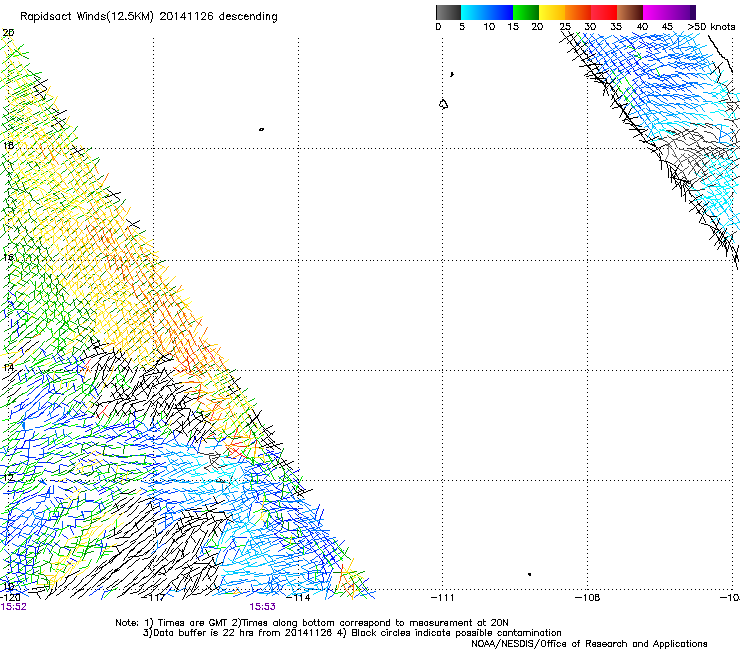Click the island outline near -111, 19N
Image resolution: width=740 pixels, height=650 pixels.
coord(443,104)
